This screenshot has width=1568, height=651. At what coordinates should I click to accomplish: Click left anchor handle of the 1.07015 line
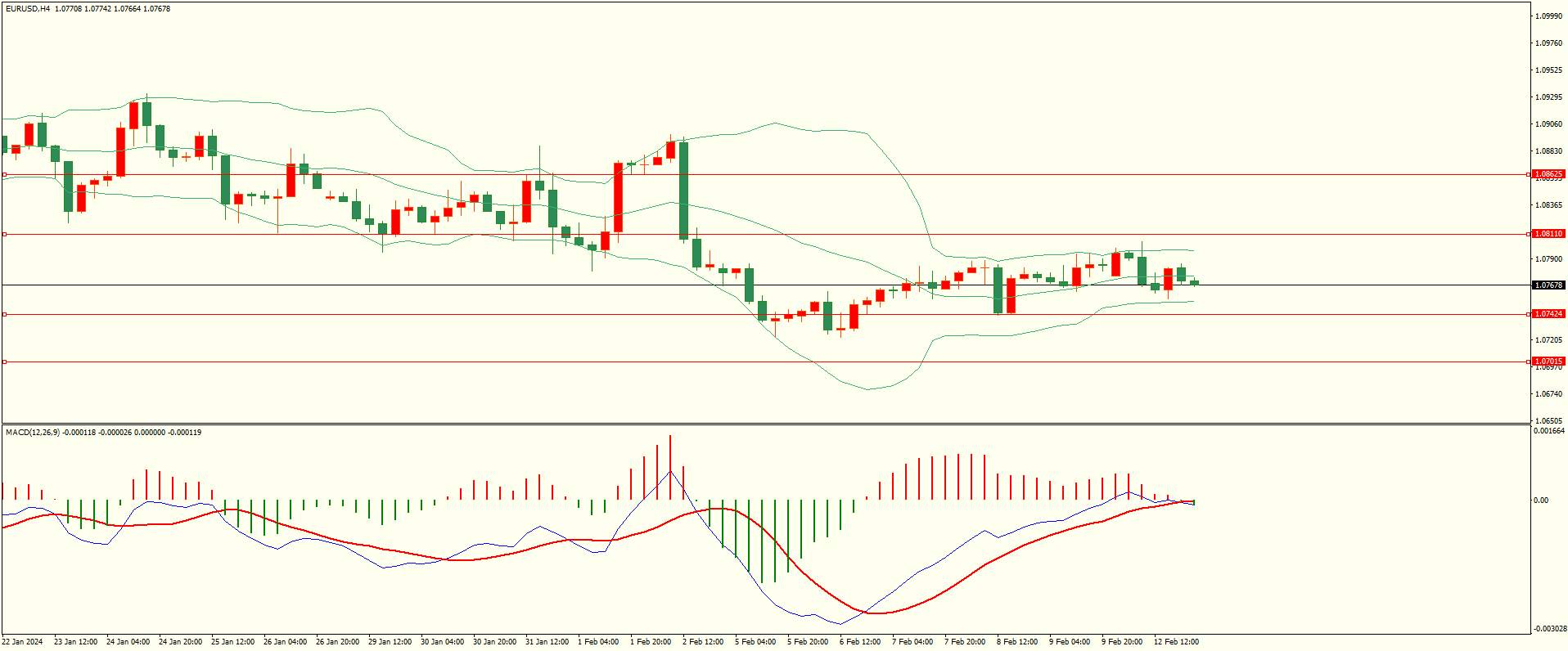point(4,361)
